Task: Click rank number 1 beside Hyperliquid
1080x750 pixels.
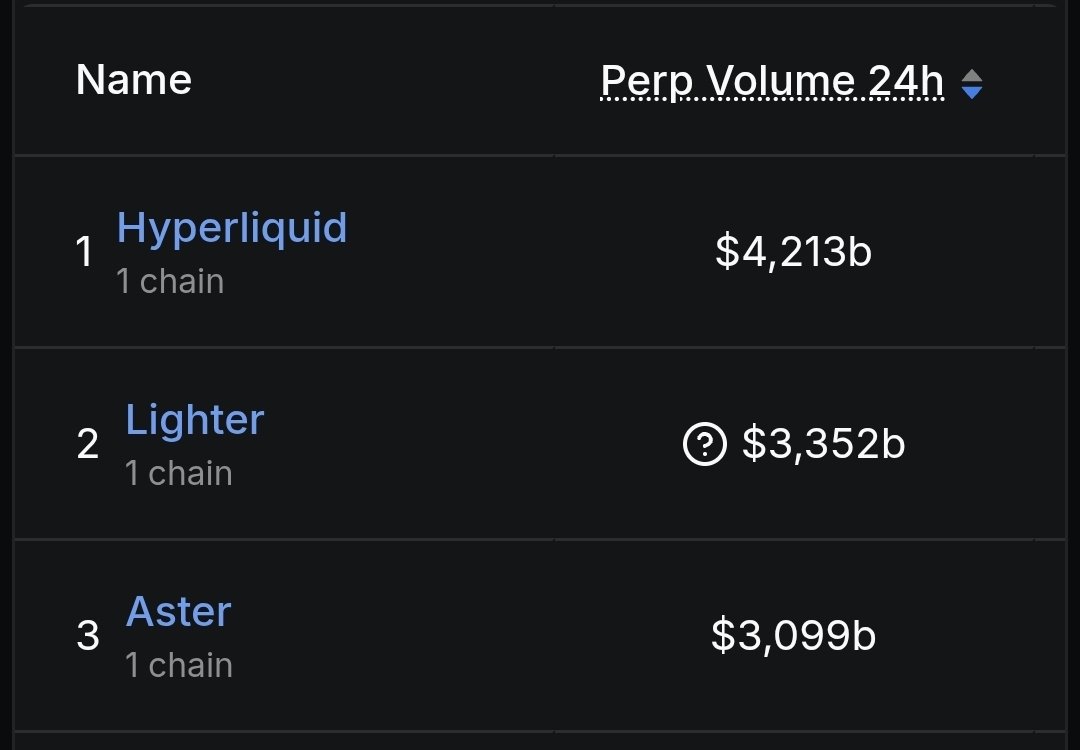Action: 85,252
